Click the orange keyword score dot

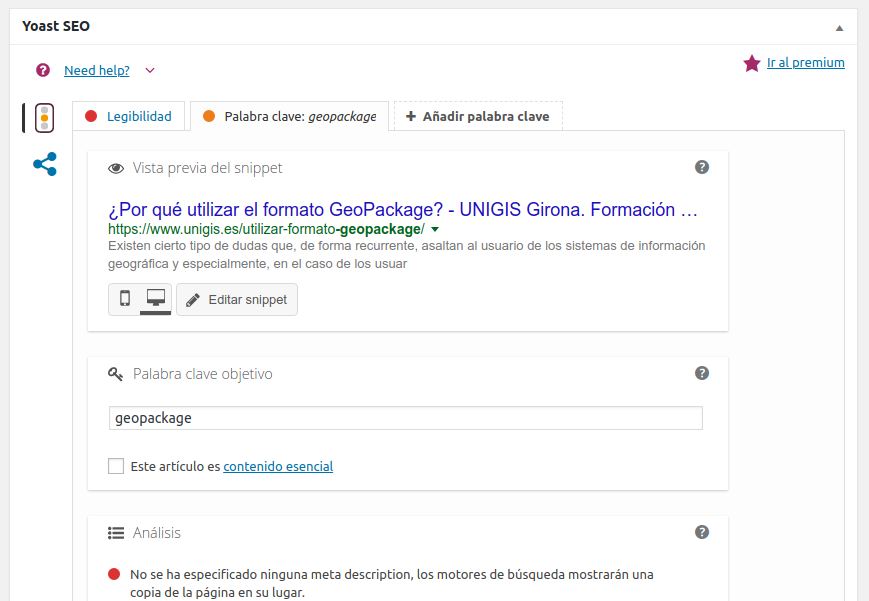click(209, 116)
